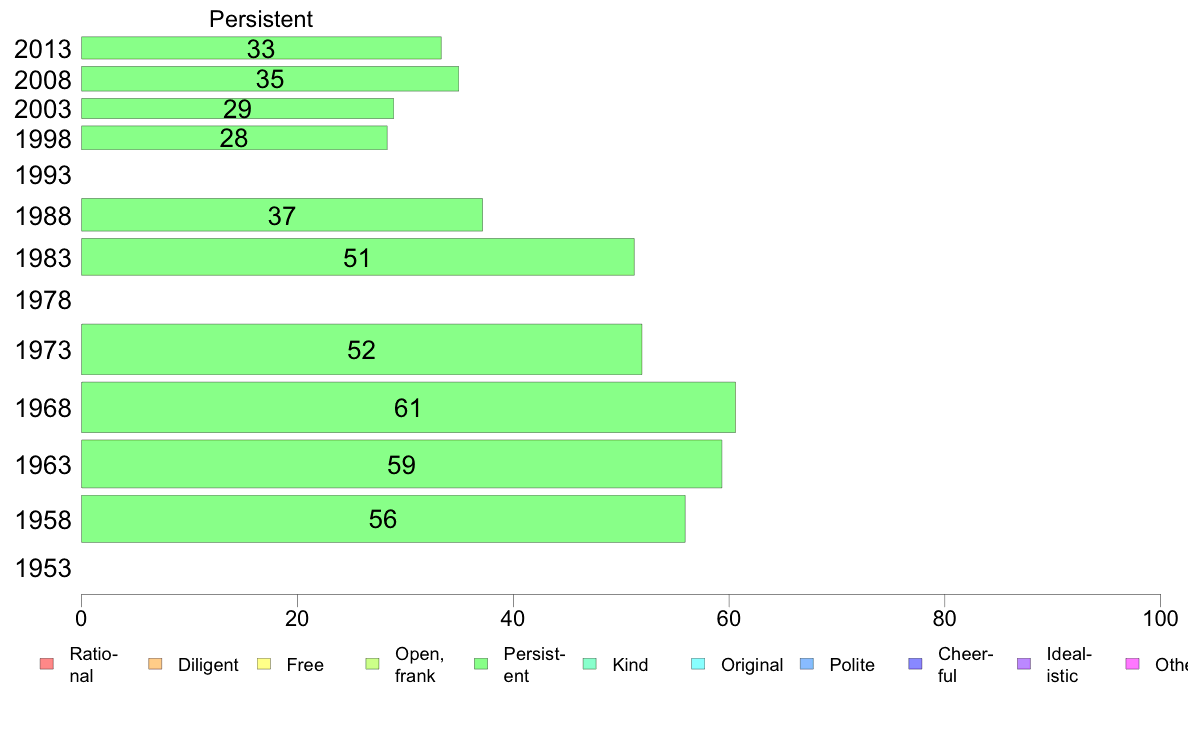
Task: Click the Persistent chart title
Action: pyautogui.click(x=261, y=19)
